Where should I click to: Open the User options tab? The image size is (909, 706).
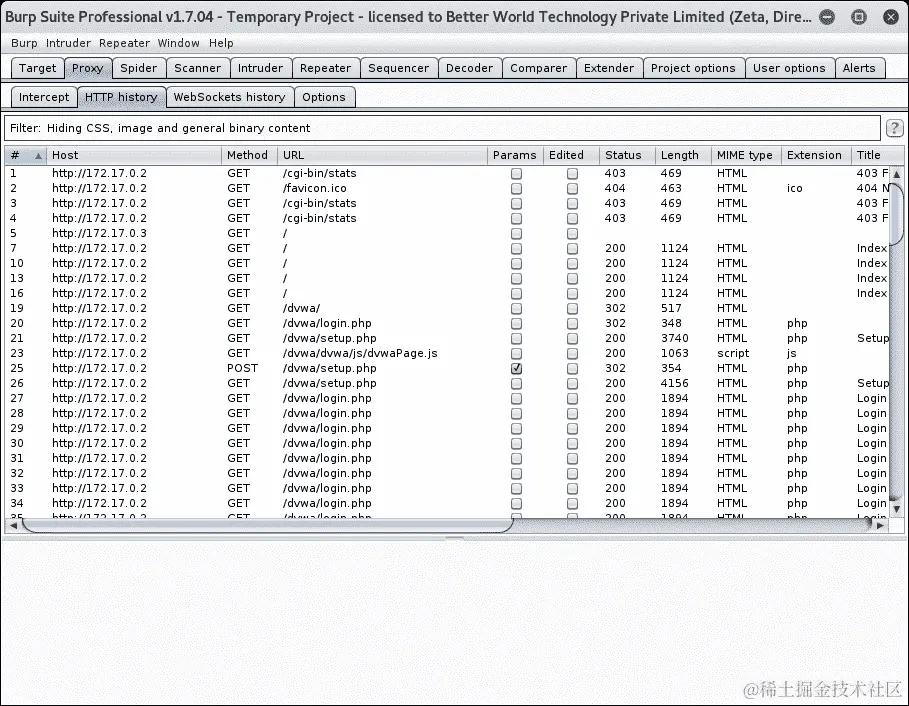tap(789, 68)
